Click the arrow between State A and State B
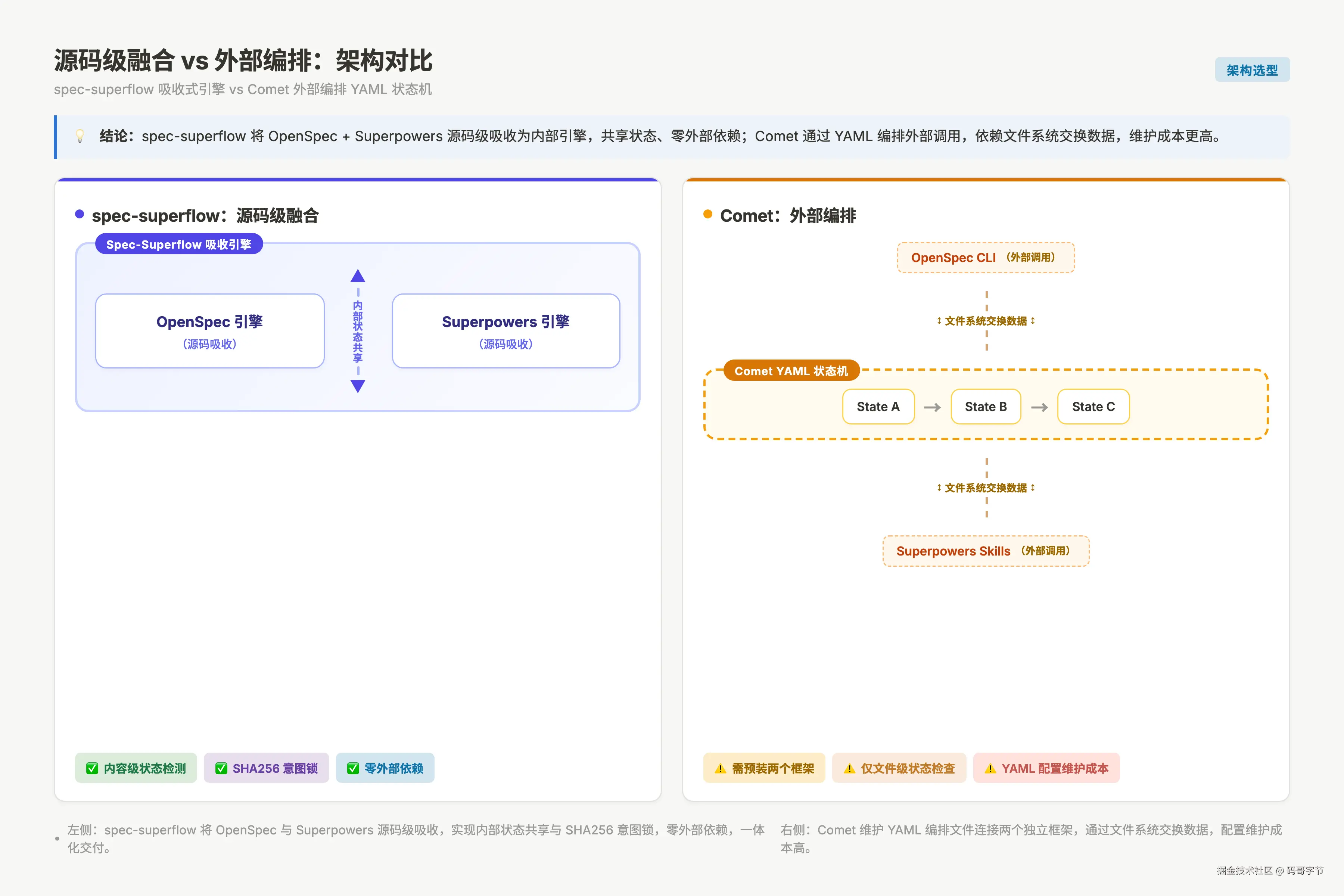Image resolution: width=1344 pixels, height=896 pixels. (x=932, y=407)
